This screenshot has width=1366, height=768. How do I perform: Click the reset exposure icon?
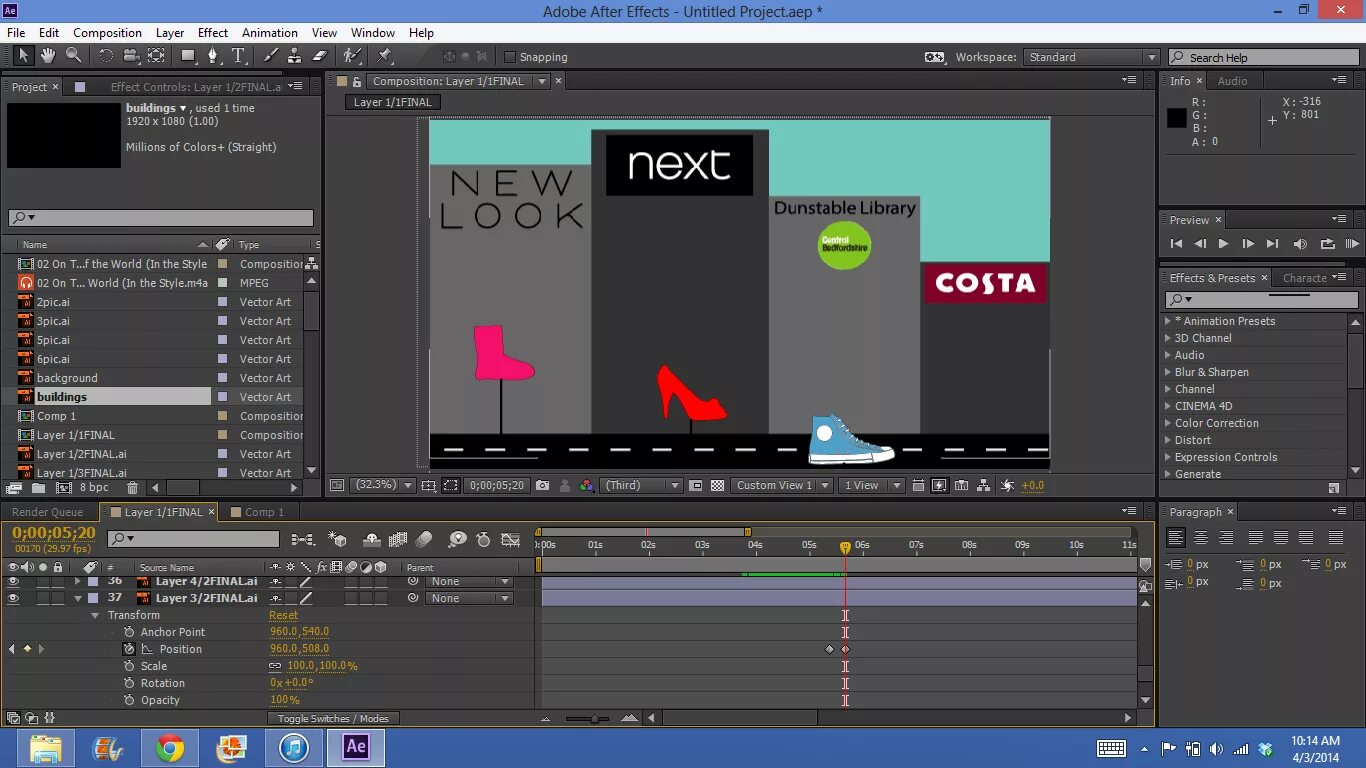tap(1007, 485)
